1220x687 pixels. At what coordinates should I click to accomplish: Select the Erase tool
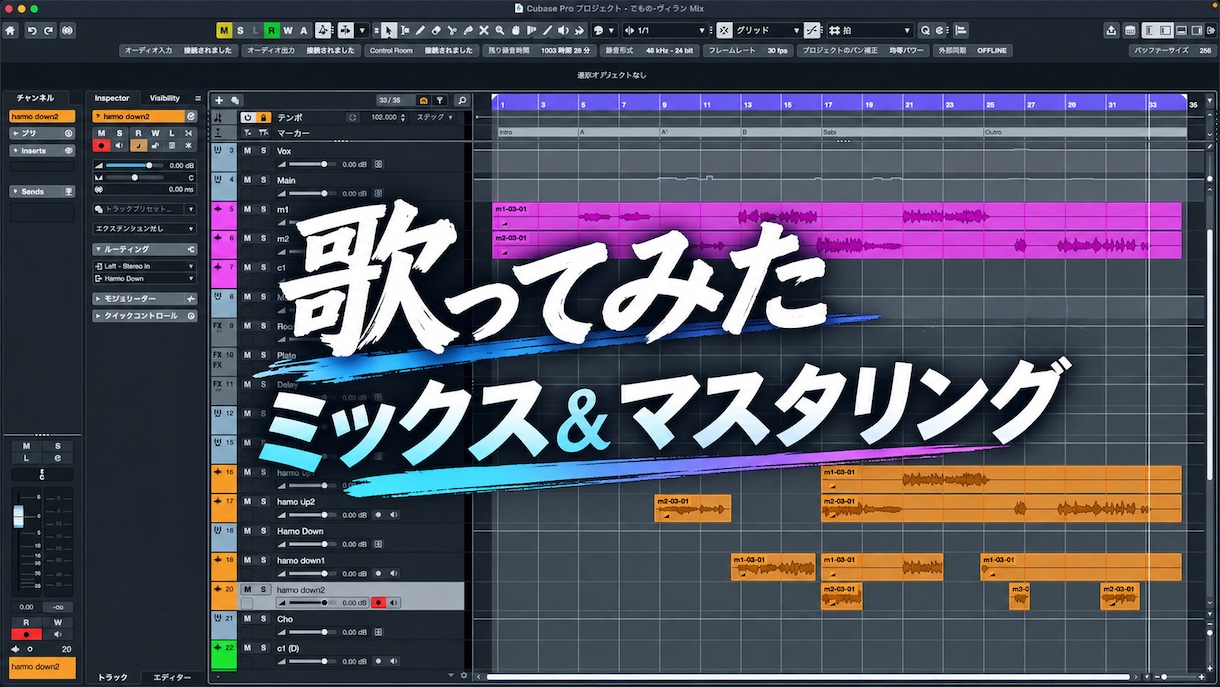tap(436, 31)
